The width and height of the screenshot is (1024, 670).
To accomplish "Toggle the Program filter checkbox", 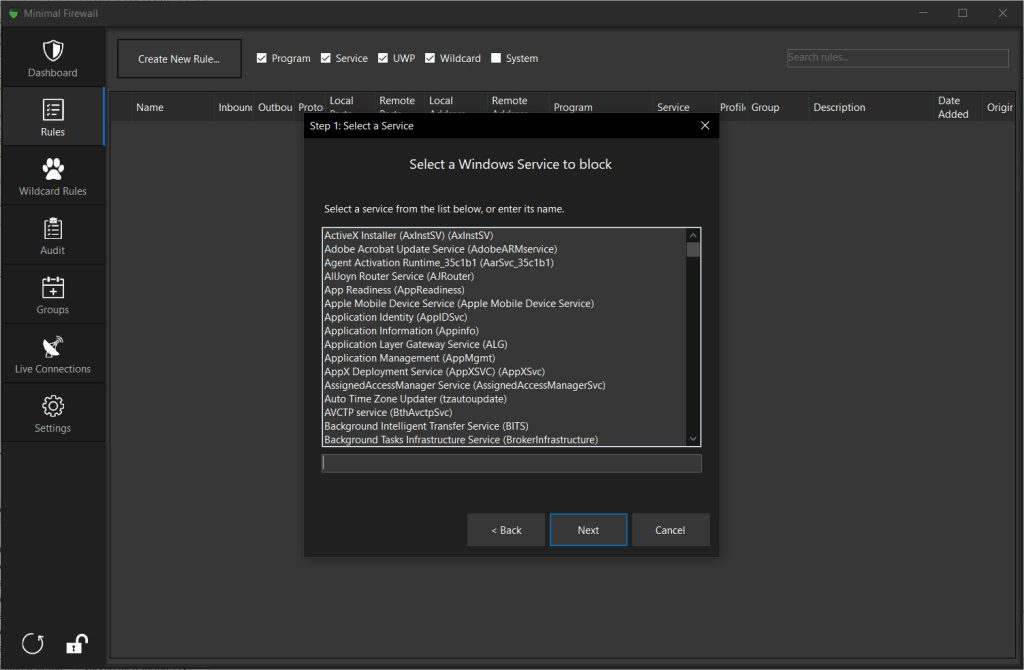I will pyautogui.click(x=262, y=58).
